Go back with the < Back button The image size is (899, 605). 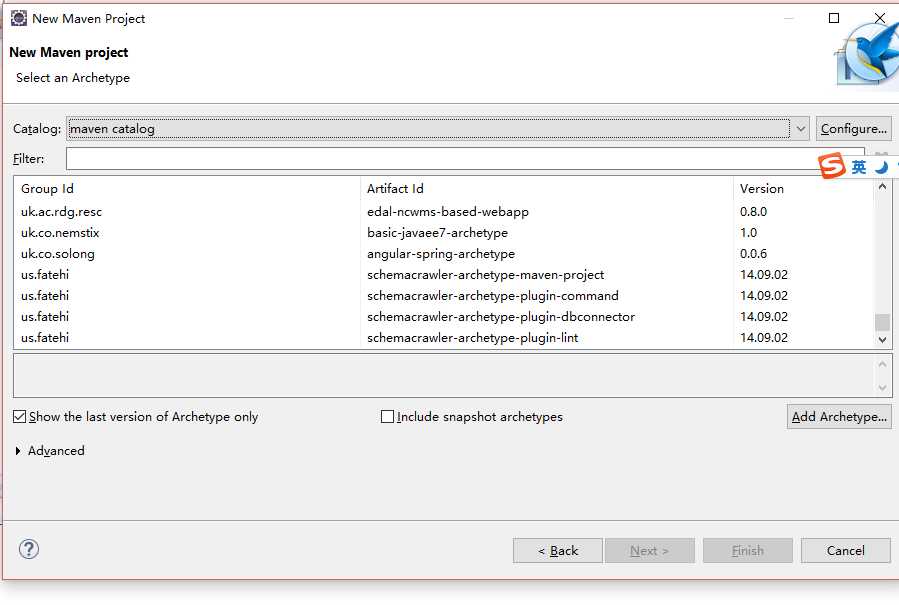(558, 551)
